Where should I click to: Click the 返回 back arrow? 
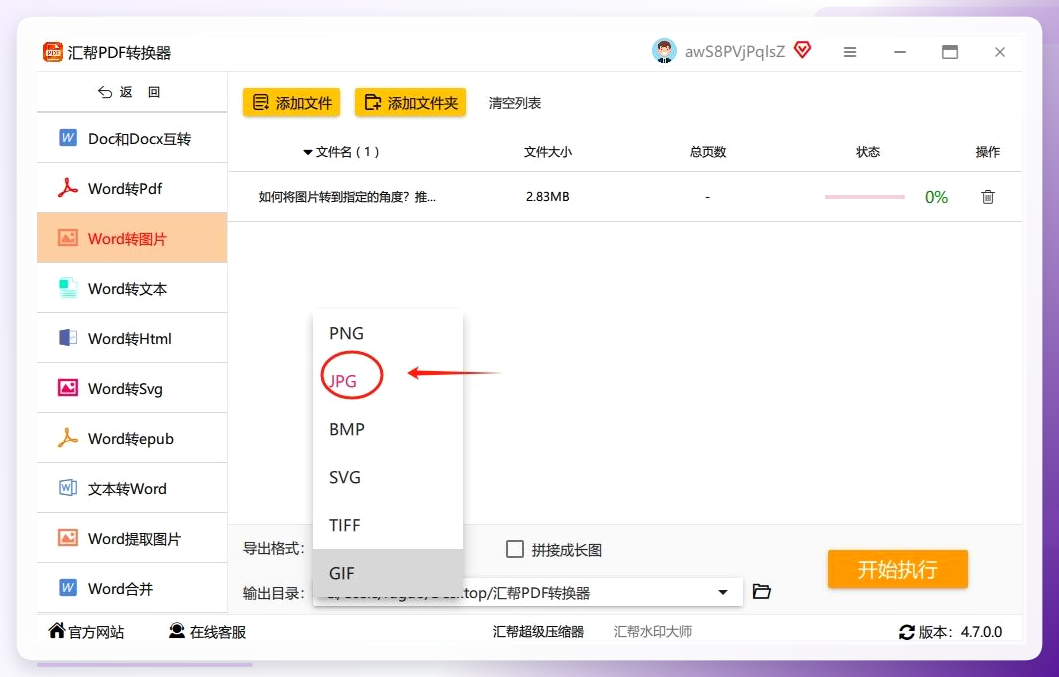(105, 92)
